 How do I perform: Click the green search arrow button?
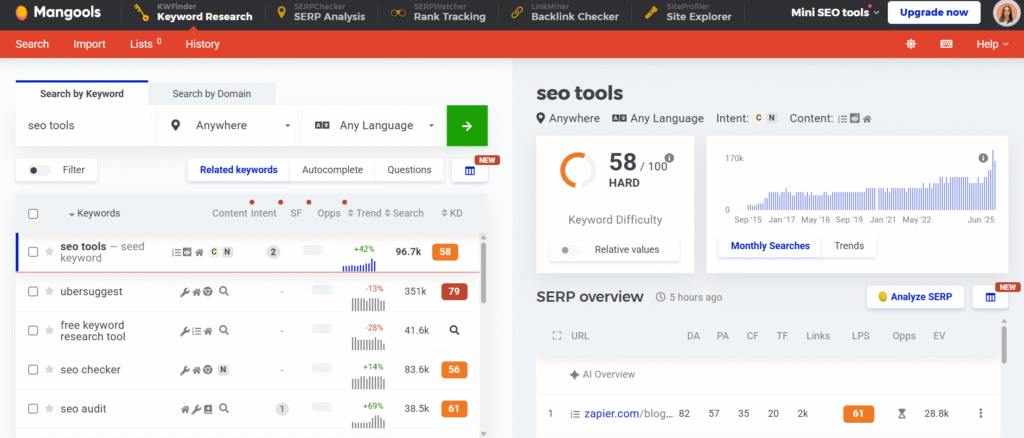[467, 126]
